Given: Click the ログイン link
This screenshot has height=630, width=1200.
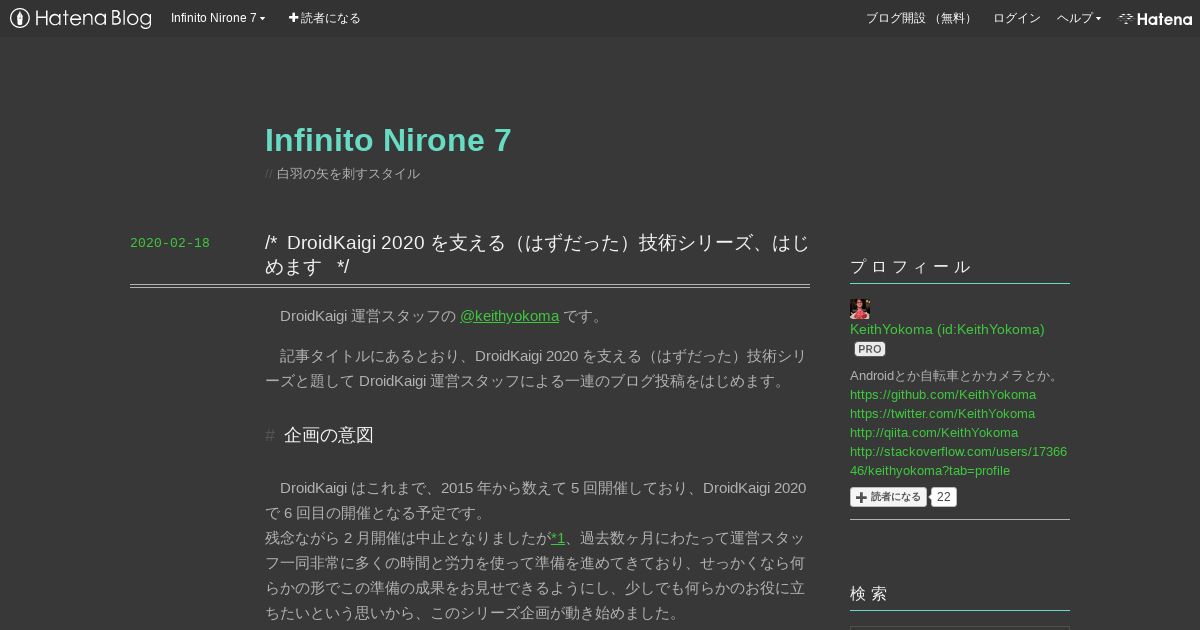Looking at the screenshot, I should (1017, 18).
